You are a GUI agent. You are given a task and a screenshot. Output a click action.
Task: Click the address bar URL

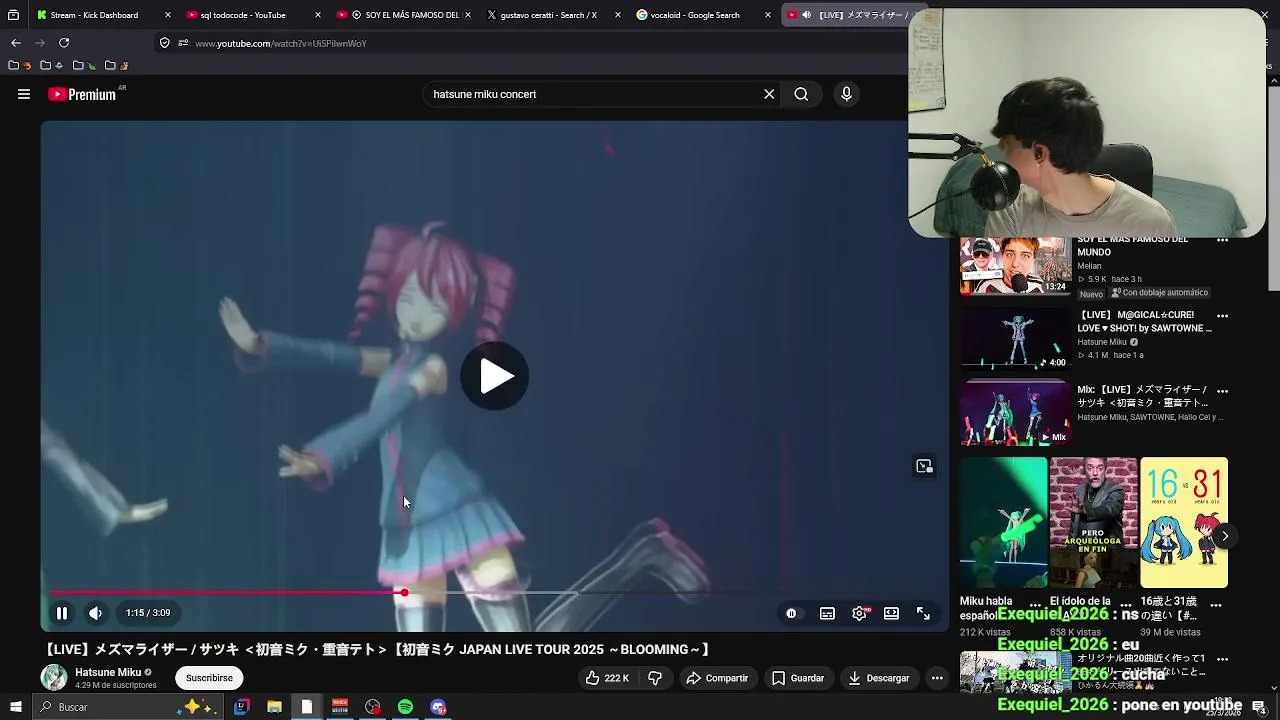click(281, 44)
